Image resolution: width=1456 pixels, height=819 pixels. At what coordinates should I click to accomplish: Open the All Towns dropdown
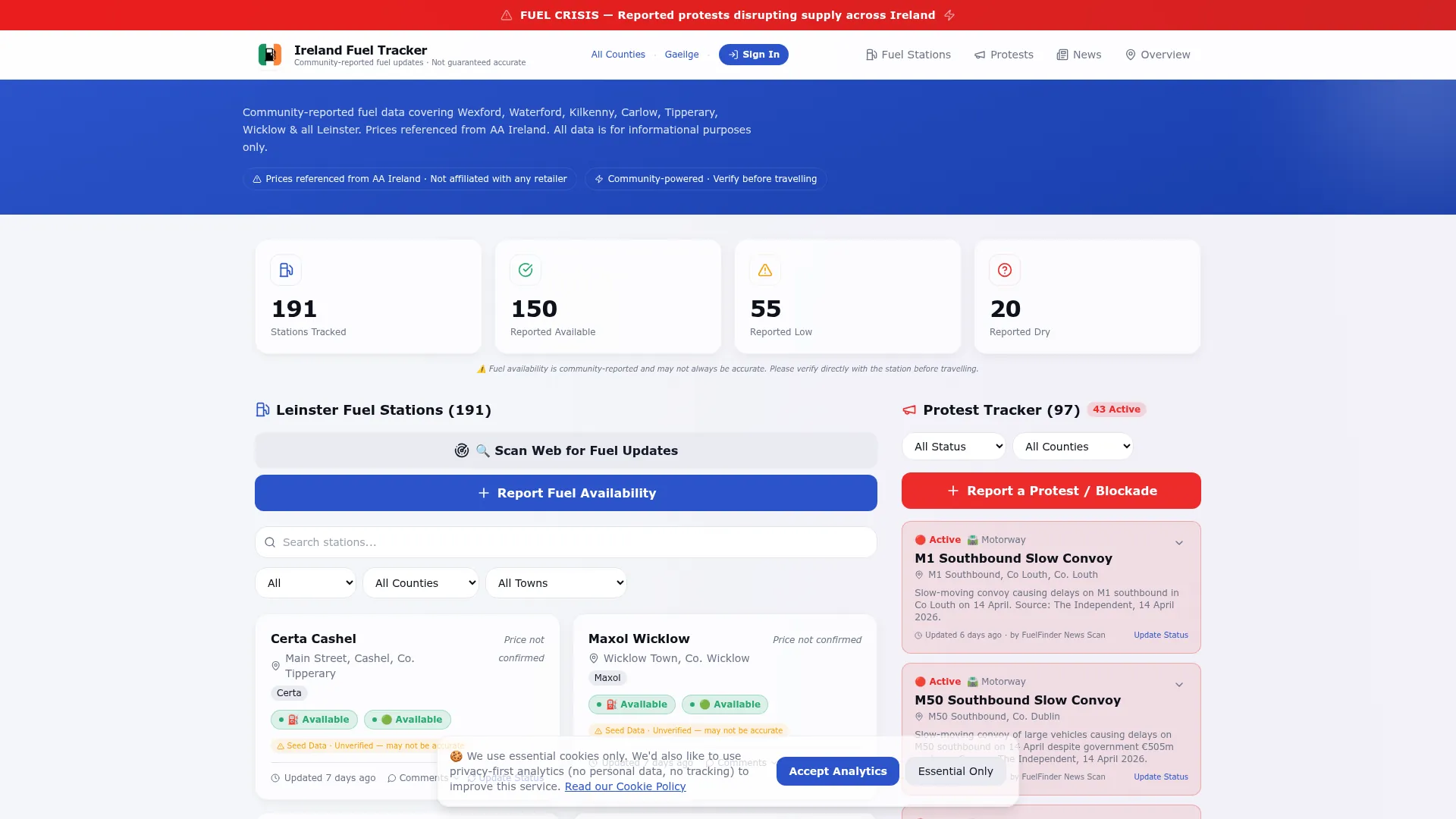[x=556, y=582]
